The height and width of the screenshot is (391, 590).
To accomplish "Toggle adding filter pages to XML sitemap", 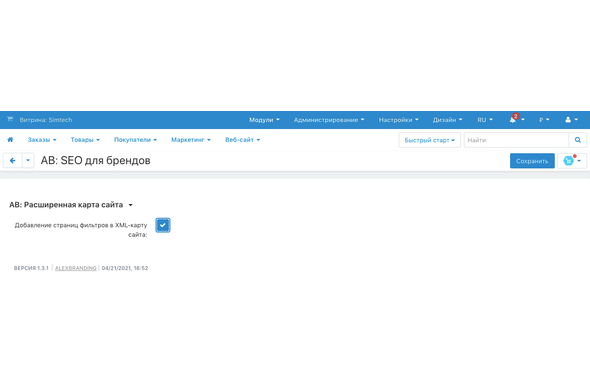I will (x=163, y=225).
